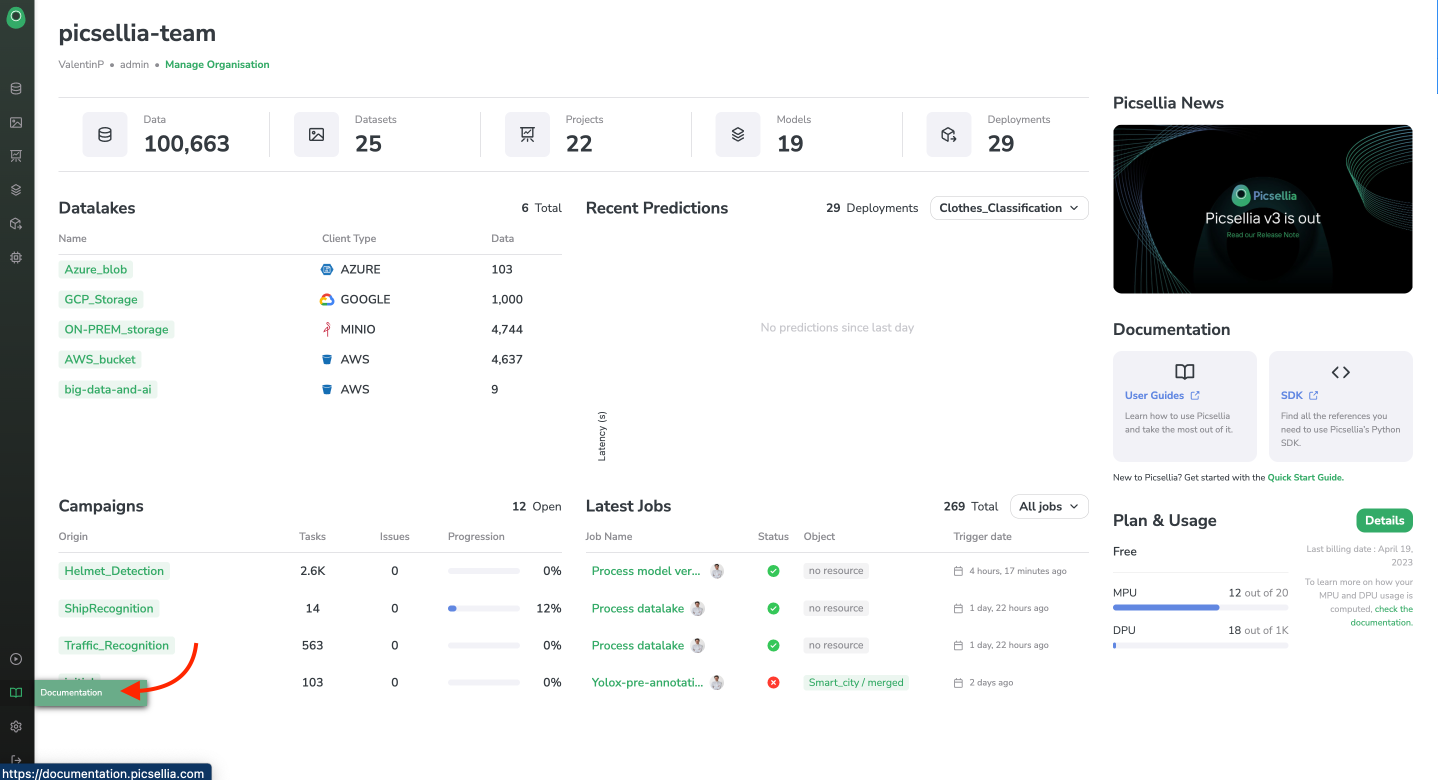The width and height of the screenshot is (1438, 780).
Task: Click the '4,744' data value for MINIO
Action: pos(507,329)
